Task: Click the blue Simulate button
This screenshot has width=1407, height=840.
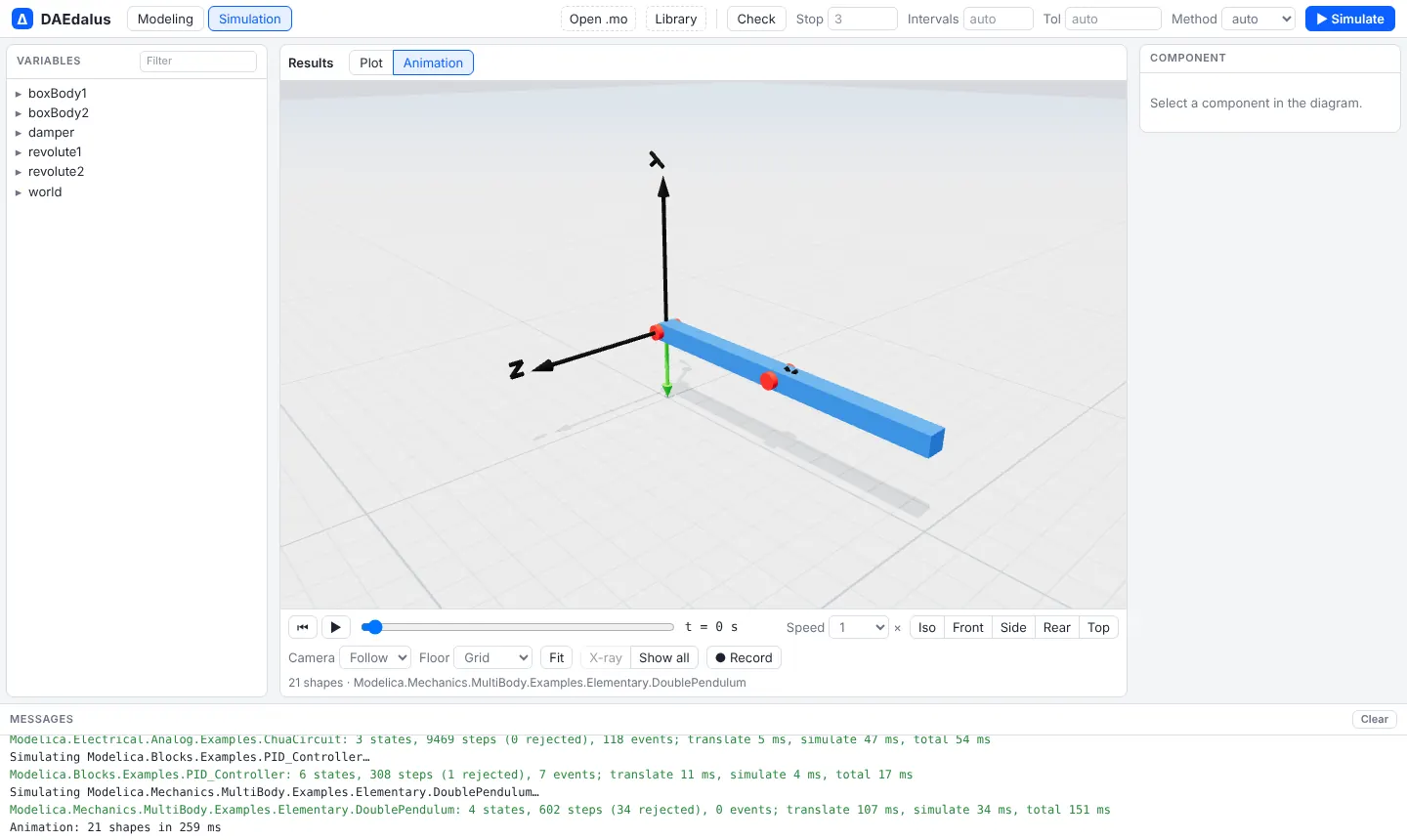Action: tap(1349, 19)
